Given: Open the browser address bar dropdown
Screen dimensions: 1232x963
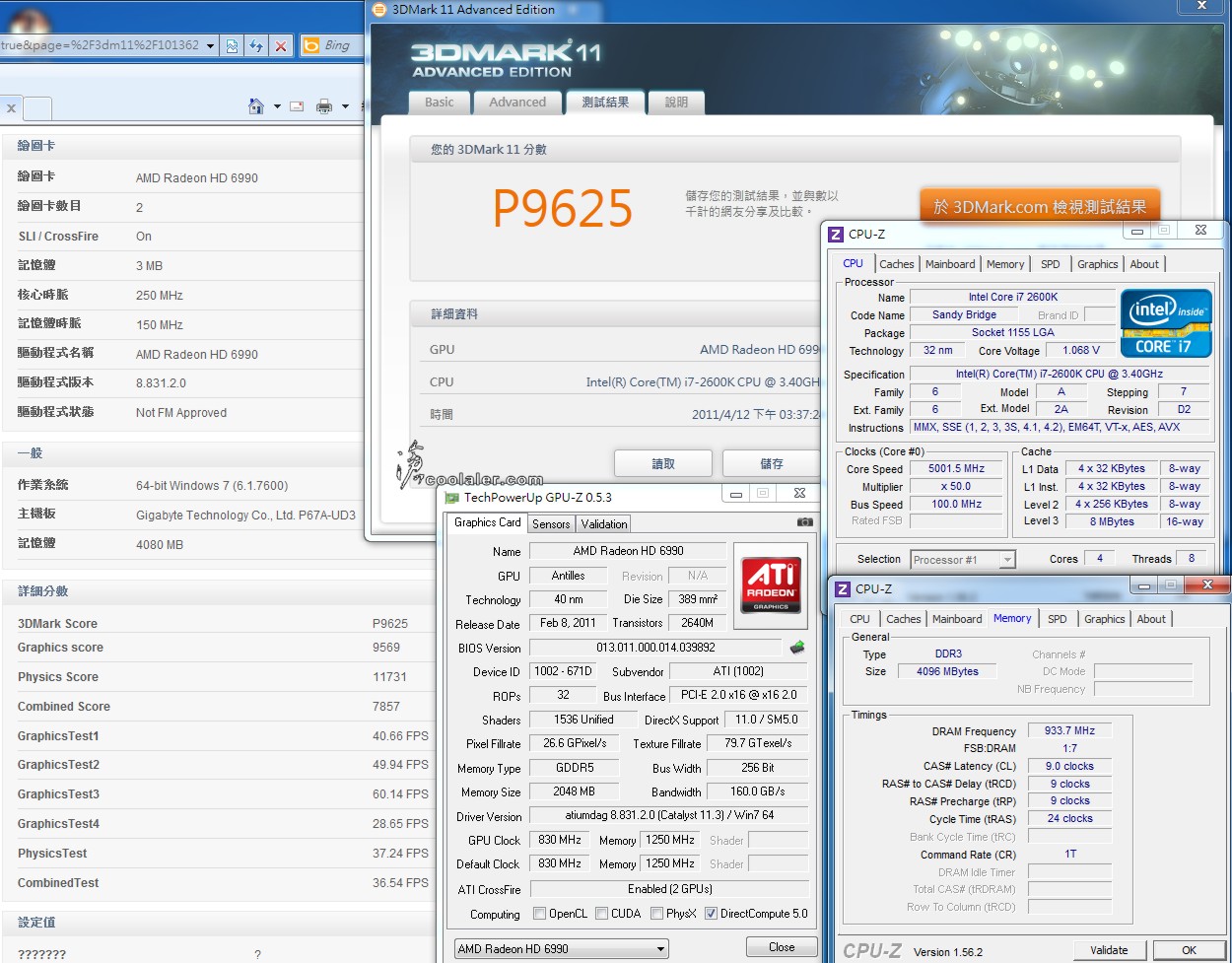Looking at the screenshot, I should [211, 45].
